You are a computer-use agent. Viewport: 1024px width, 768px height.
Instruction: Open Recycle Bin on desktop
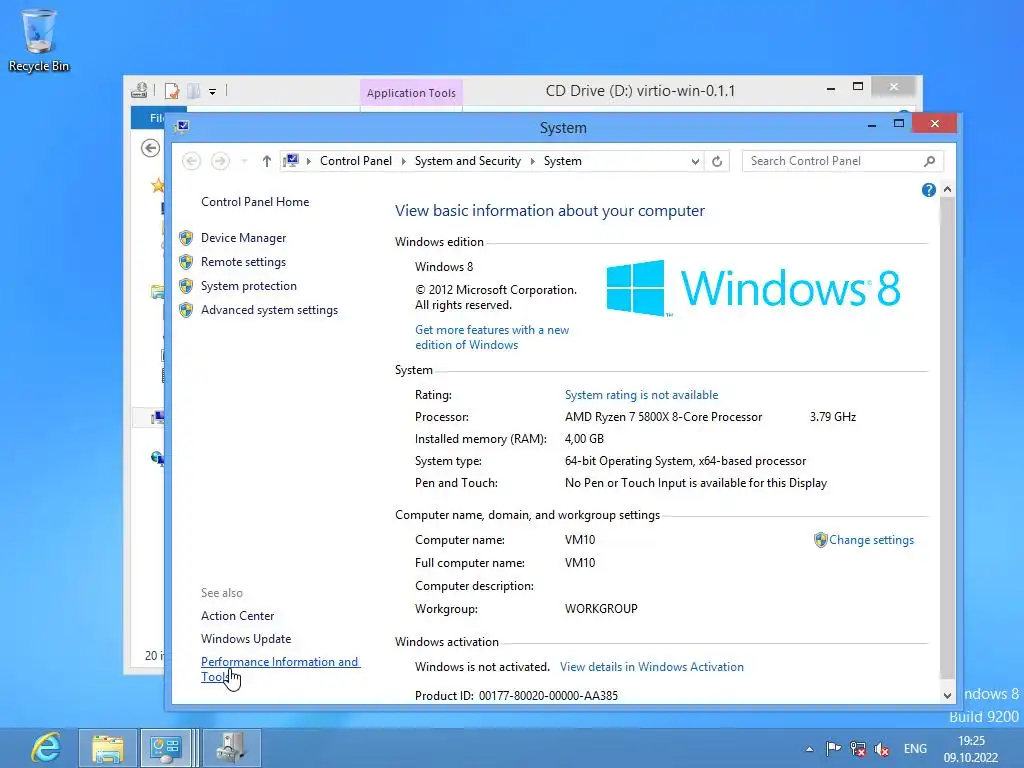39,40
